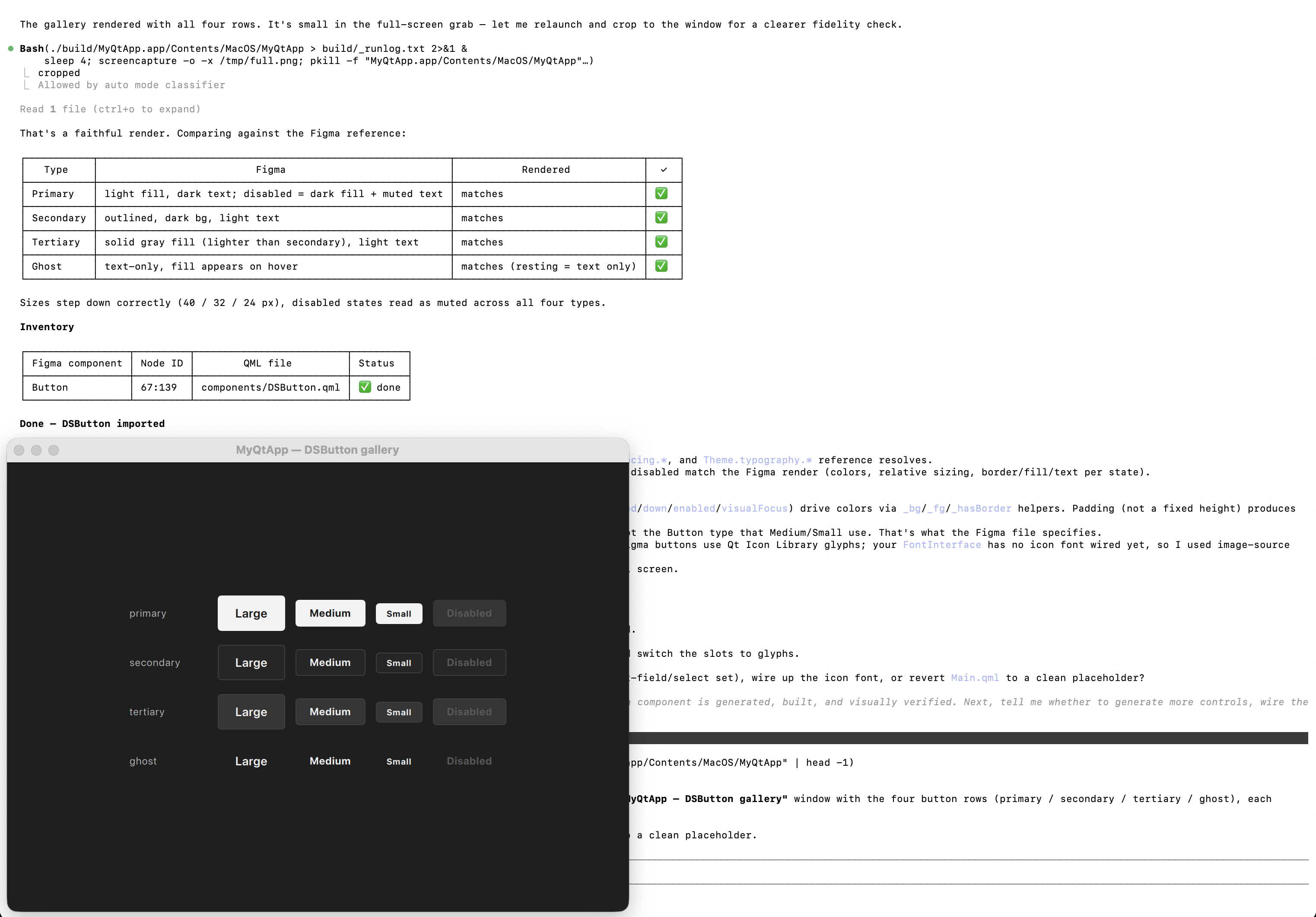This screenshot has width=1316, height=917.
Task: Click the ghost Disabled button
Action: 470,761
